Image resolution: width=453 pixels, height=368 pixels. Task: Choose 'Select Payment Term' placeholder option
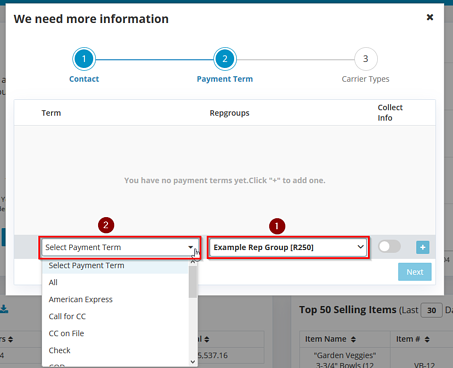pos(115,266)
